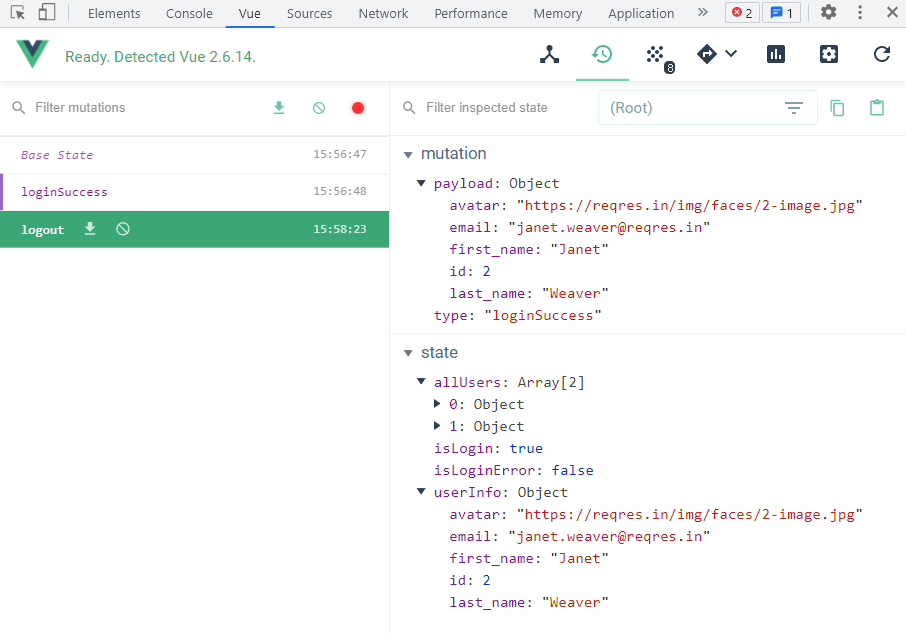Viewport: 906px width, 633px height.
Task: Click userInfo first_name "Janet"
Action: click(579, 558)
